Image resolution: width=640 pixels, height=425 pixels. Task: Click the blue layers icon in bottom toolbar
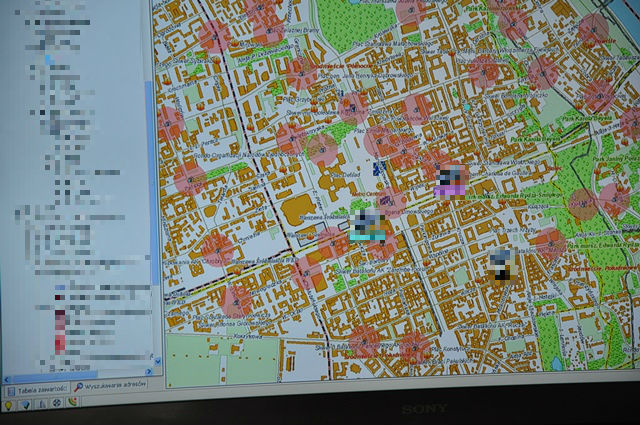point(24,404)
